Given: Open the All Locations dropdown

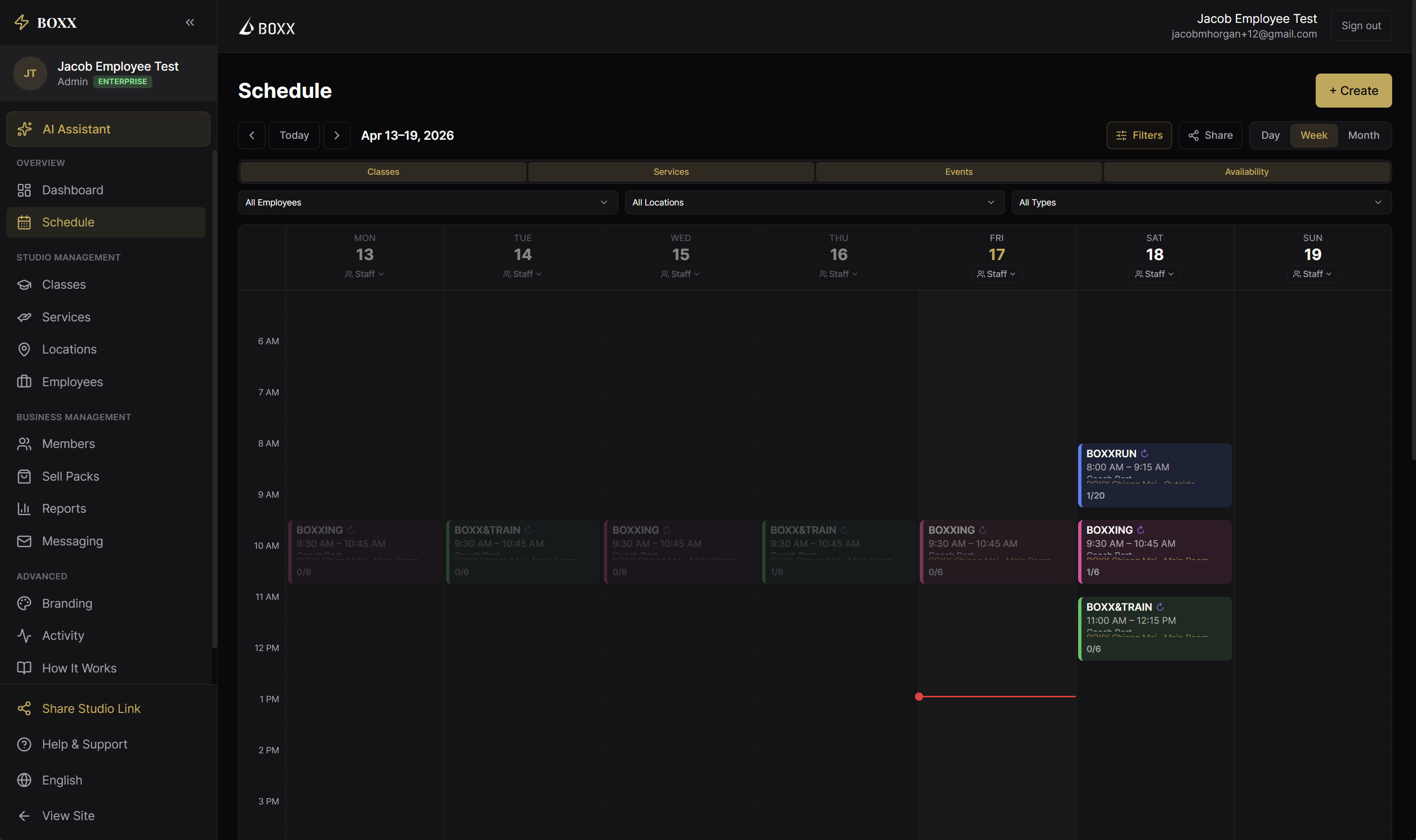Looking at the screenshot, I should 815,203.
